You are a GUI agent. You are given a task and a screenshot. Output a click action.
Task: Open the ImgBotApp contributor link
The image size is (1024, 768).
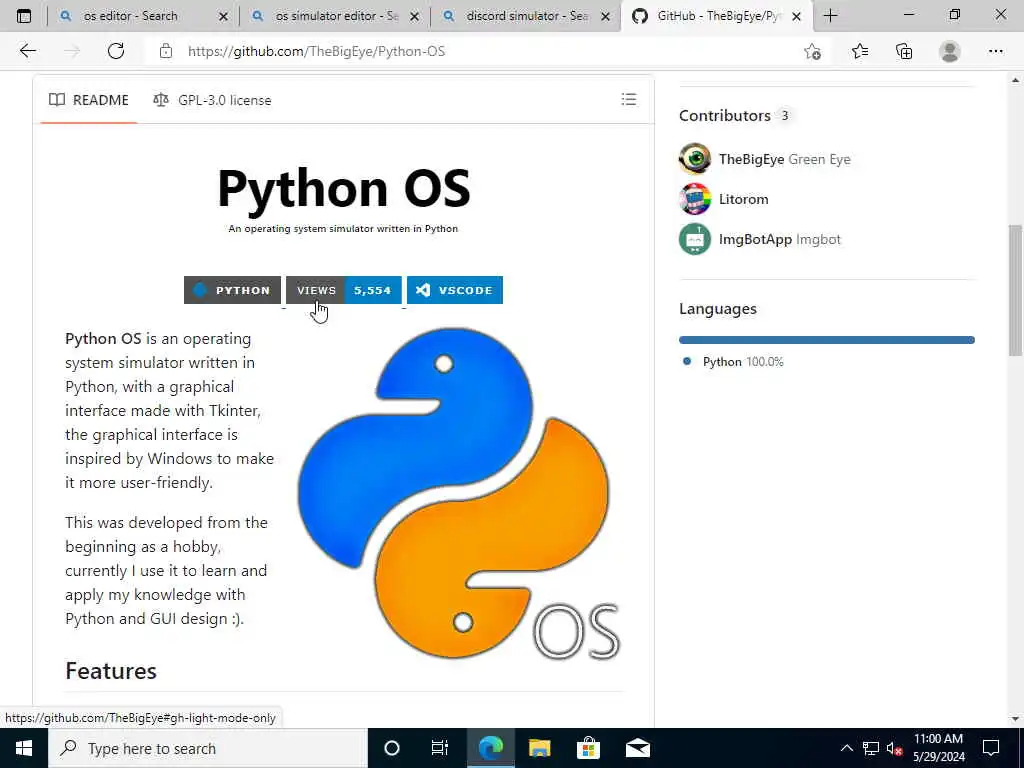pos(755,239)
